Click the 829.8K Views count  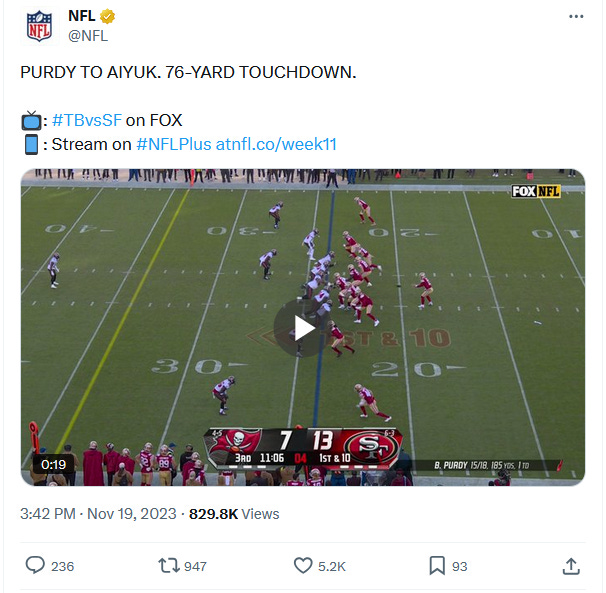tap(234, 514)
